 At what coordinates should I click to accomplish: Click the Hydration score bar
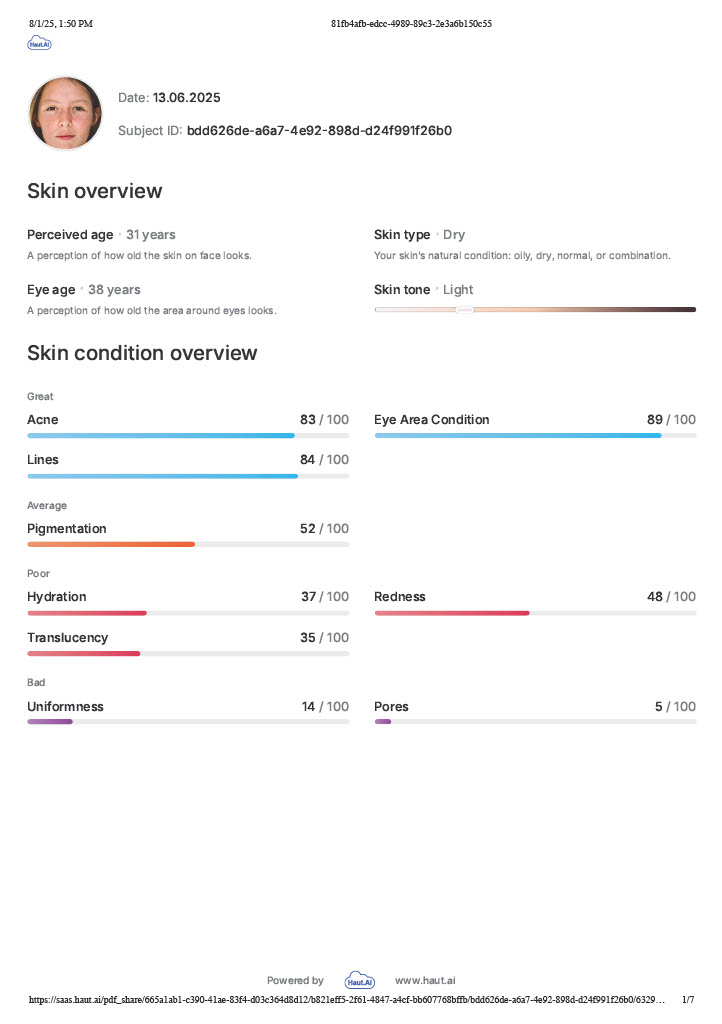point(188,613)
